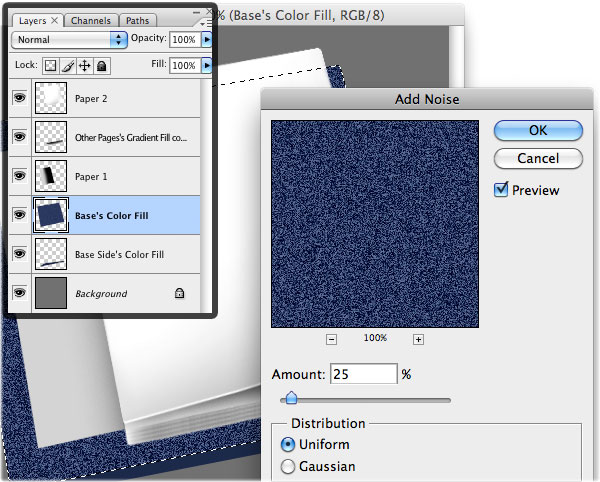The height and width of the screenshot is (482, 600).
Task: Select the Paper 1 layer thumbnail
Action: click(51, 176)
